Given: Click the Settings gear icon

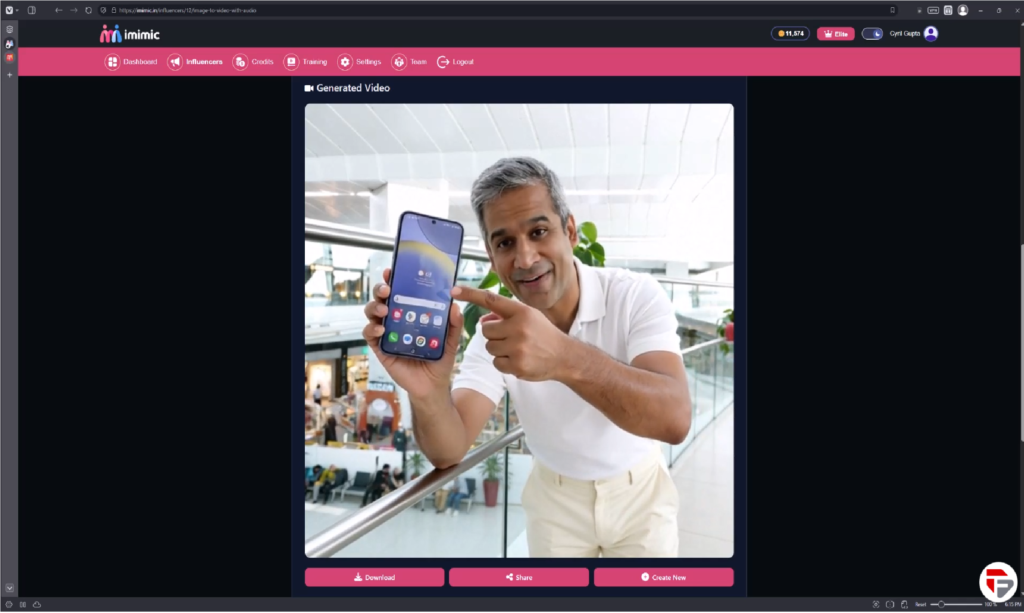Looking at the screenshot, I should tap(345, 62).
